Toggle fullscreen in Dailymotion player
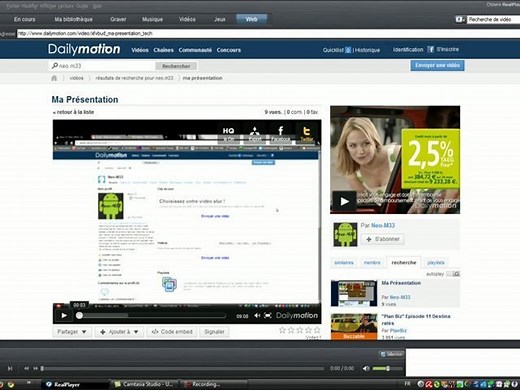The height and width of the screenshot is (390, 520). [267, 315]
